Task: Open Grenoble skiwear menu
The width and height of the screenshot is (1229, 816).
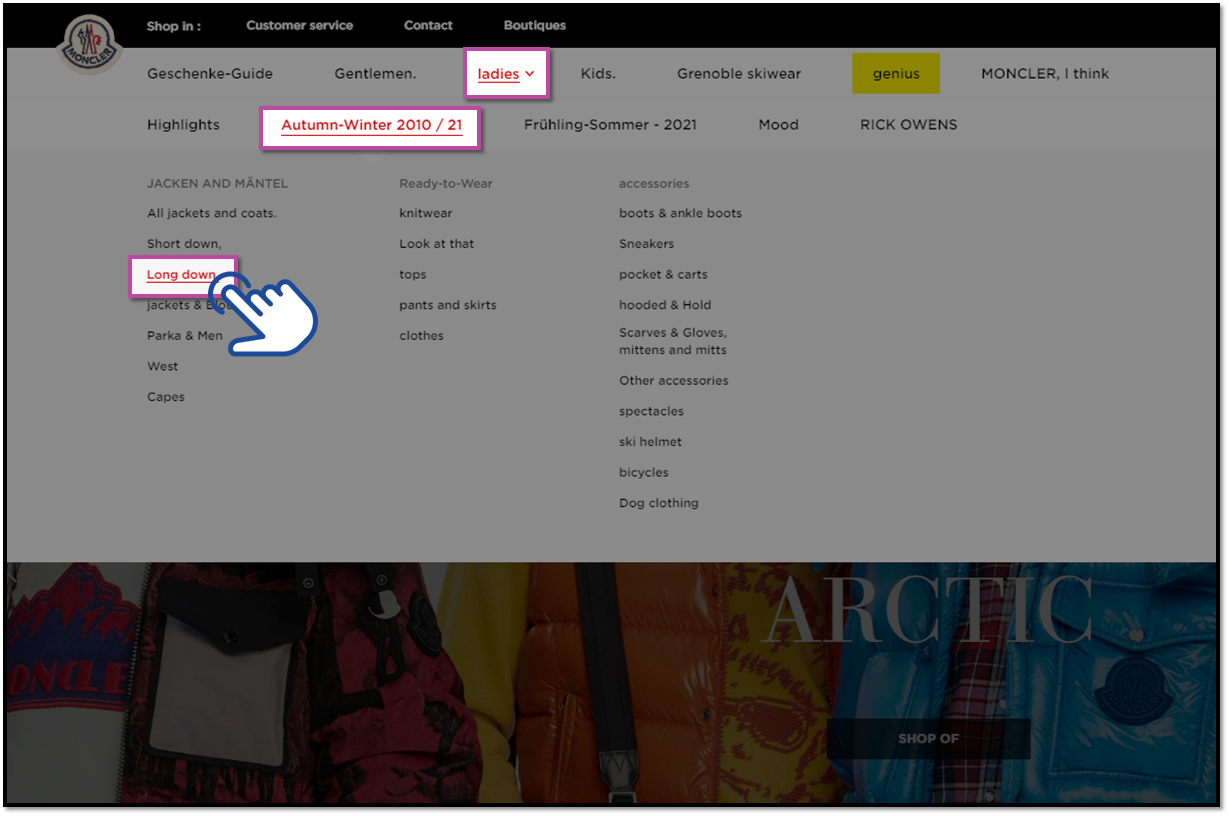Action: click(x=739, y=74)
